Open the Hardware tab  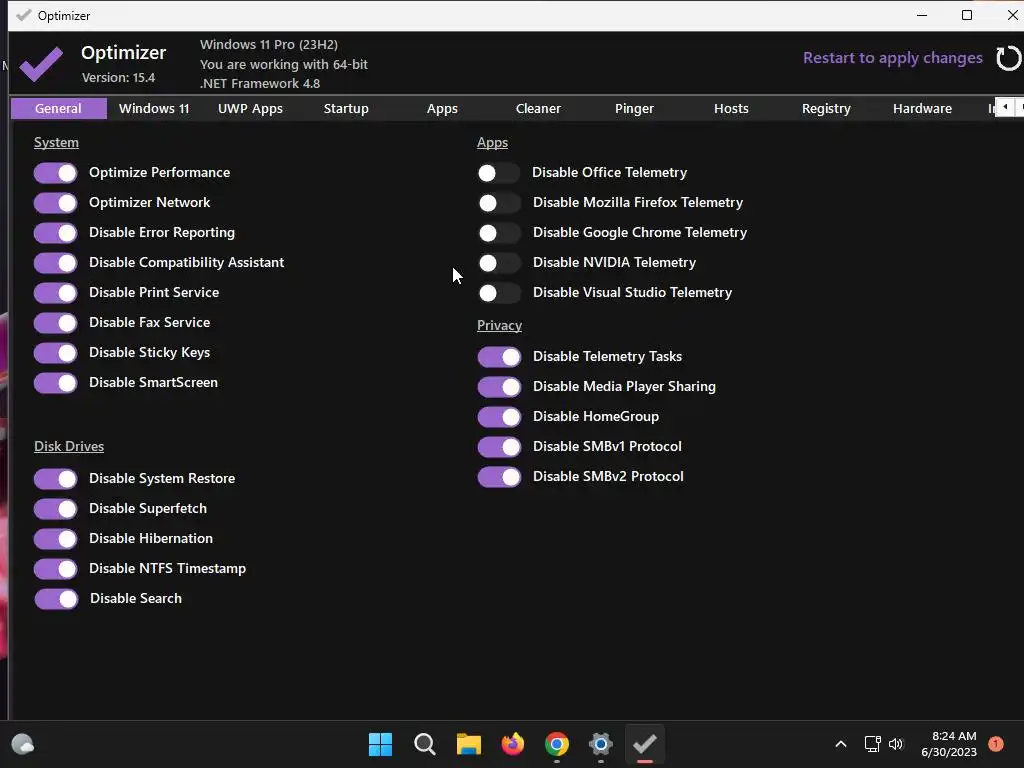(x=922, y=108)
